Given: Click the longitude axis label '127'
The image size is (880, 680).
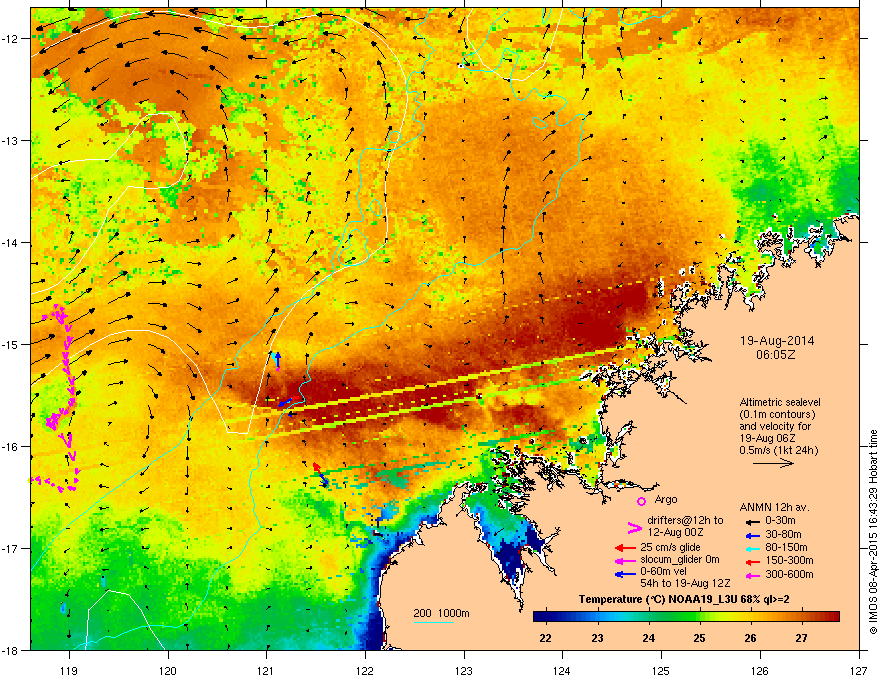Looking at the screenshot, I should tap(859, 670).
